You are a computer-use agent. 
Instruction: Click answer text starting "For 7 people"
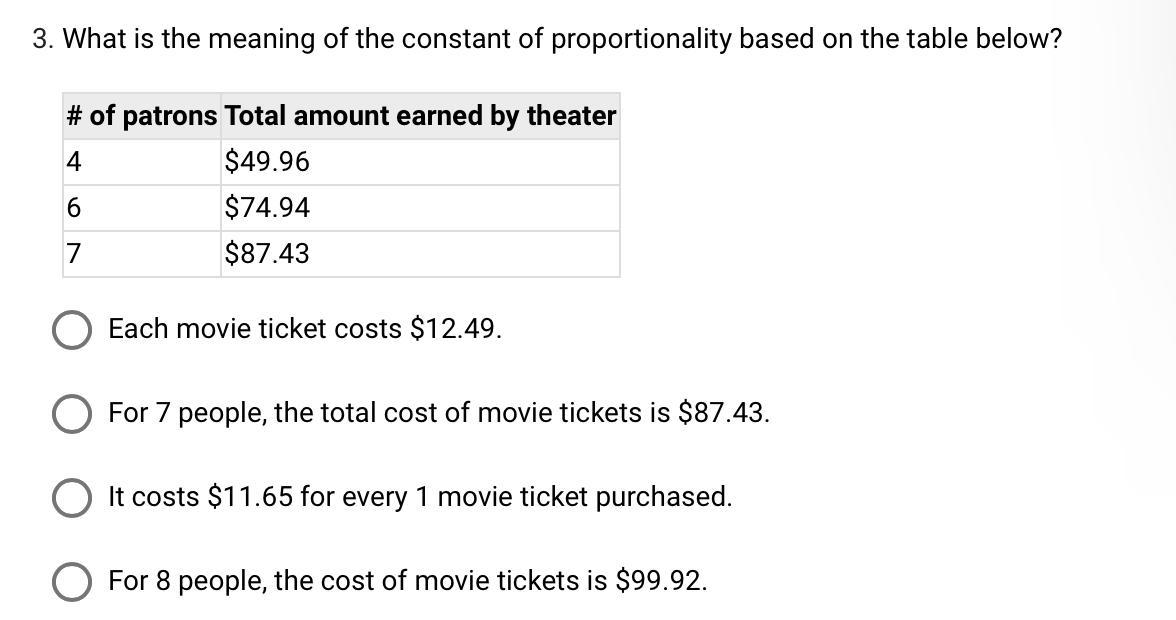click(x=439, y=413)
